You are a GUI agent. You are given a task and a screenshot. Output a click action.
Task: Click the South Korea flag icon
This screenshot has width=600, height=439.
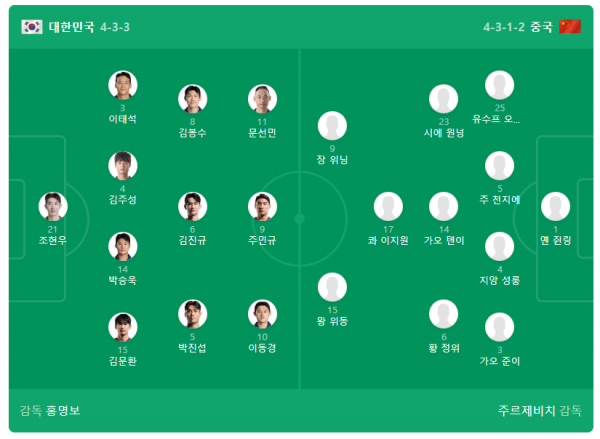(32, 27)
